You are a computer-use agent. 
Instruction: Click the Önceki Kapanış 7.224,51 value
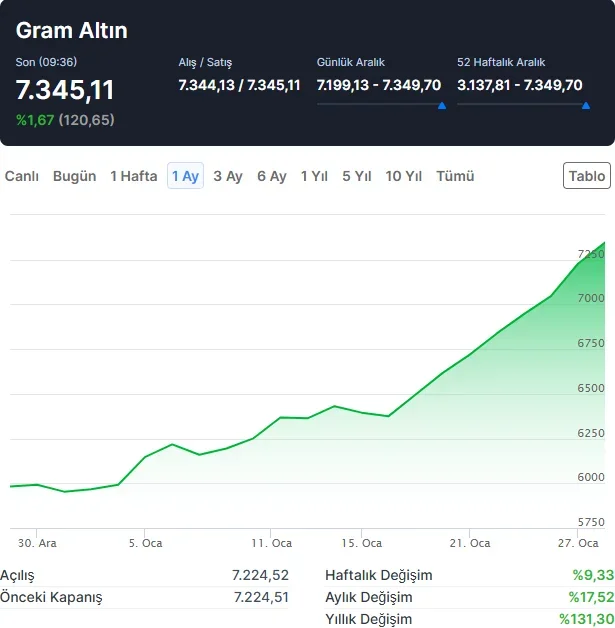[x=260, y=597]
